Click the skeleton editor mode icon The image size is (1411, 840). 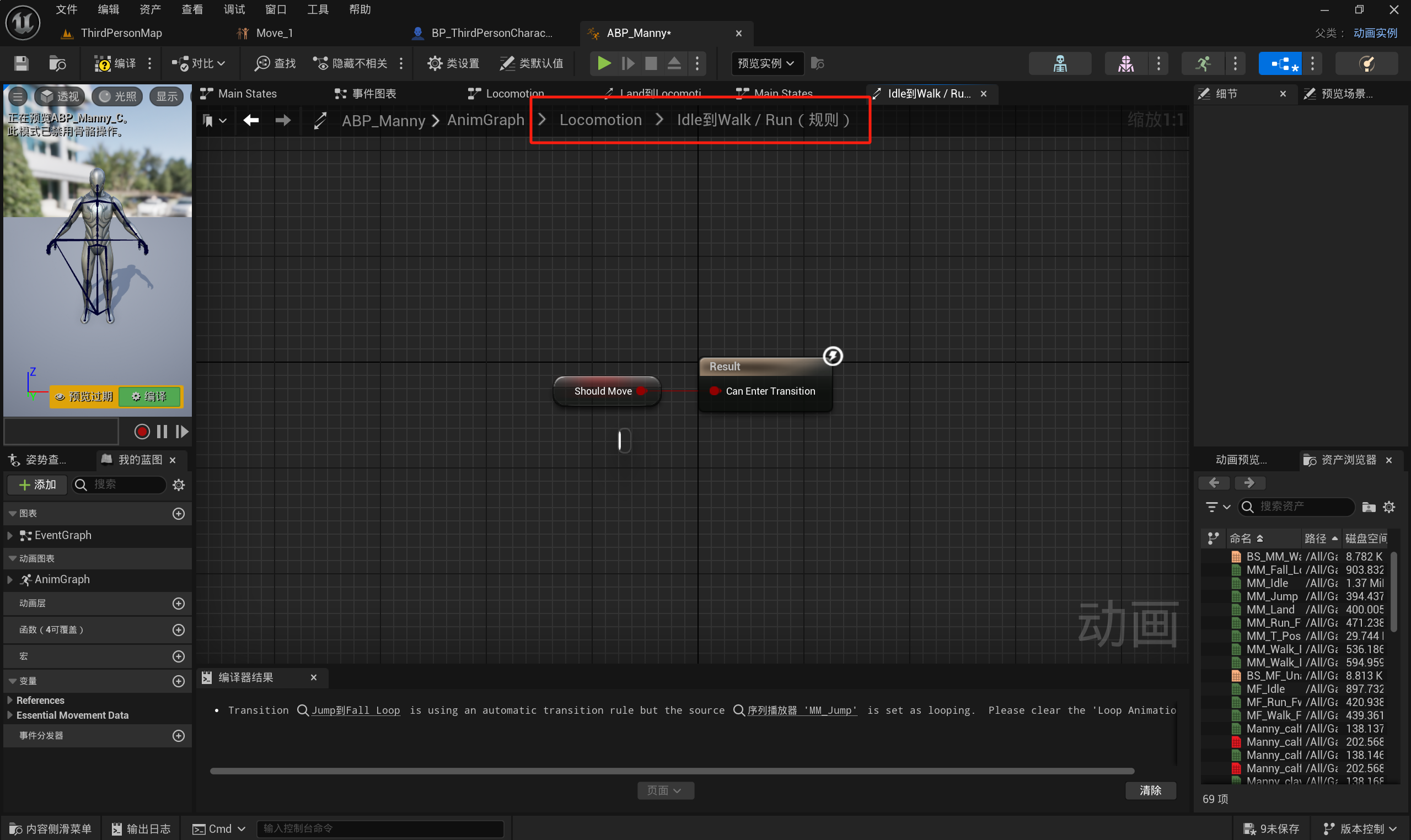coord(1060,63)
